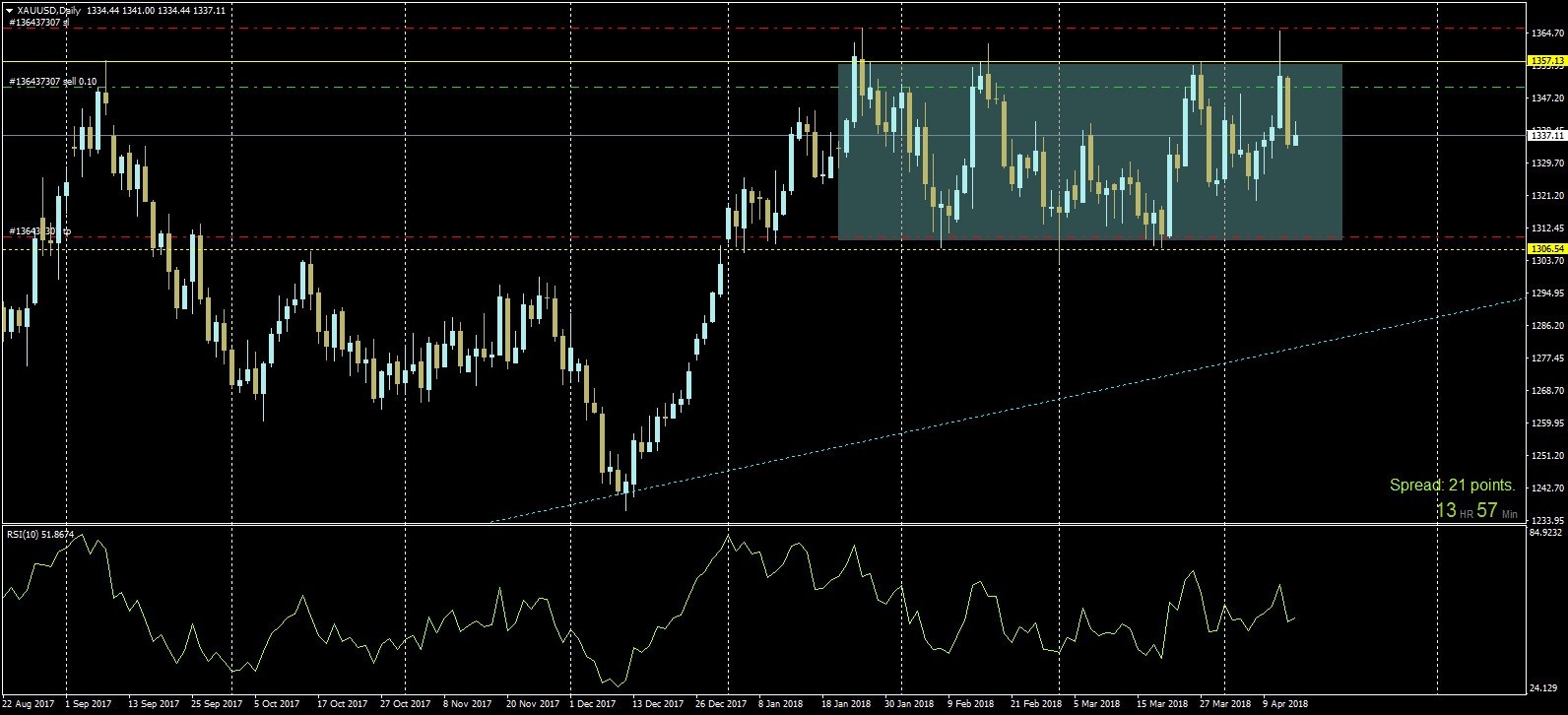Viewport: 1568px width, 715px height.
Task: Click the RSI(10) 51.8674 indicator label
Action: pyautogui.click(x=40, y=534)
